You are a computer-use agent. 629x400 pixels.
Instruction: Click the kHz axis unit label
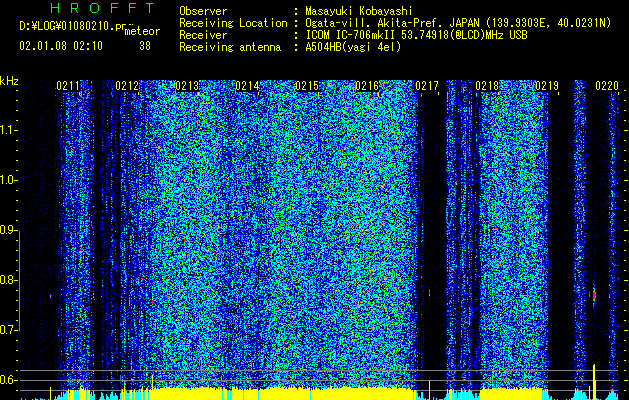click(x=9, y=81)
